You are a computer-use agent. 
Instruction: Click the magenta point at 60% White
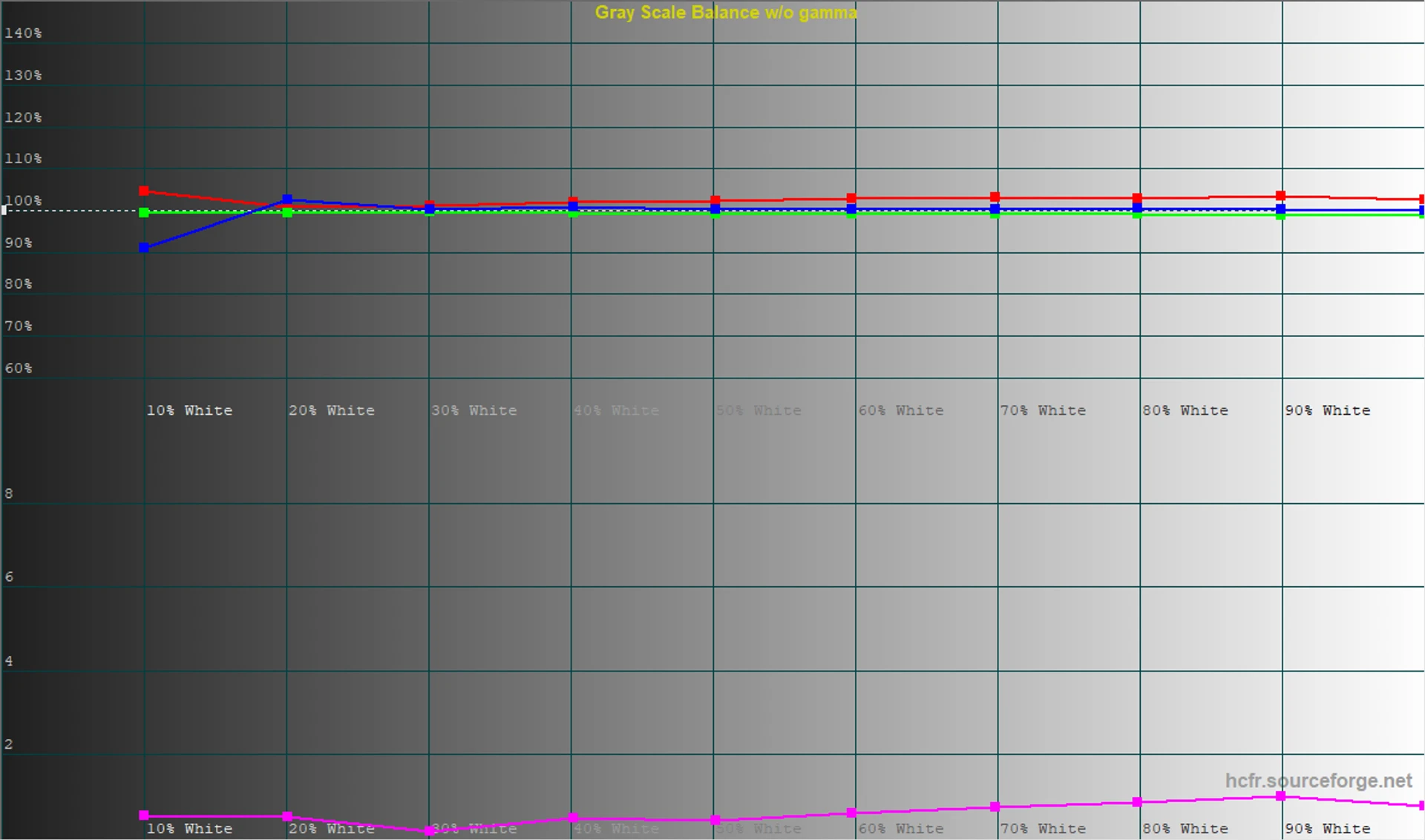[x=851, y=813]
